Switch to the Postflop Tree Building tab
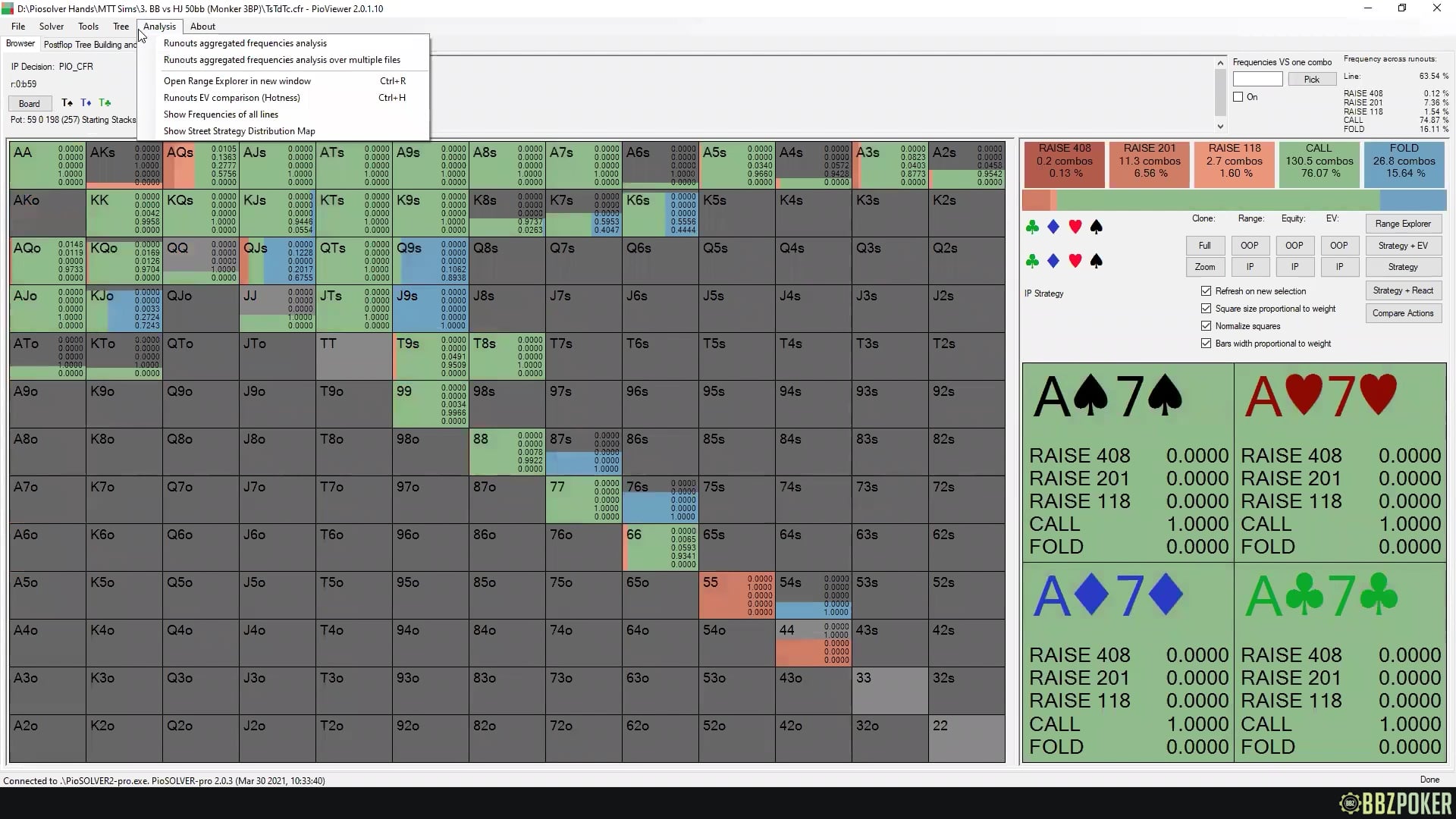The width and height of the screenshot is (1456, 819). click(x=89, y=45)
